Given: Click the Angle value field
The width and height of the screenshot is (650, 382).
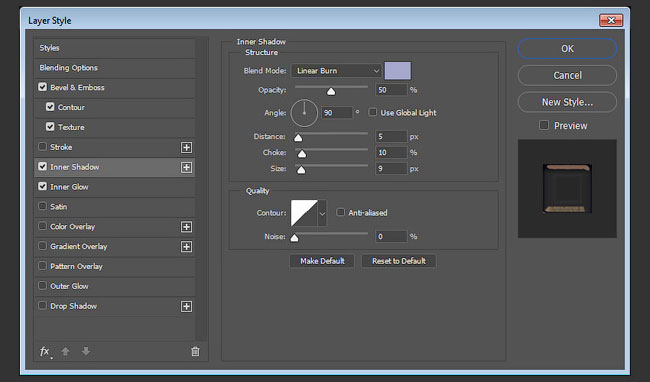Looking at the screenshot, I should tap(337, 113).
